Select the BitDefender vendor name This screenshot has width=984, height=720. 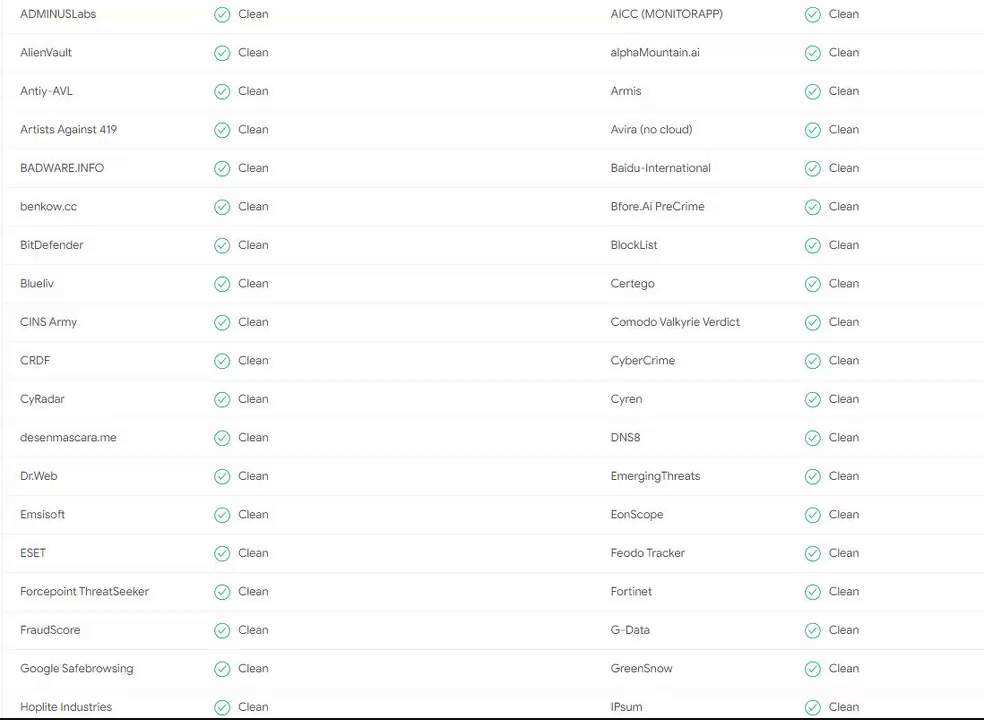51,245
